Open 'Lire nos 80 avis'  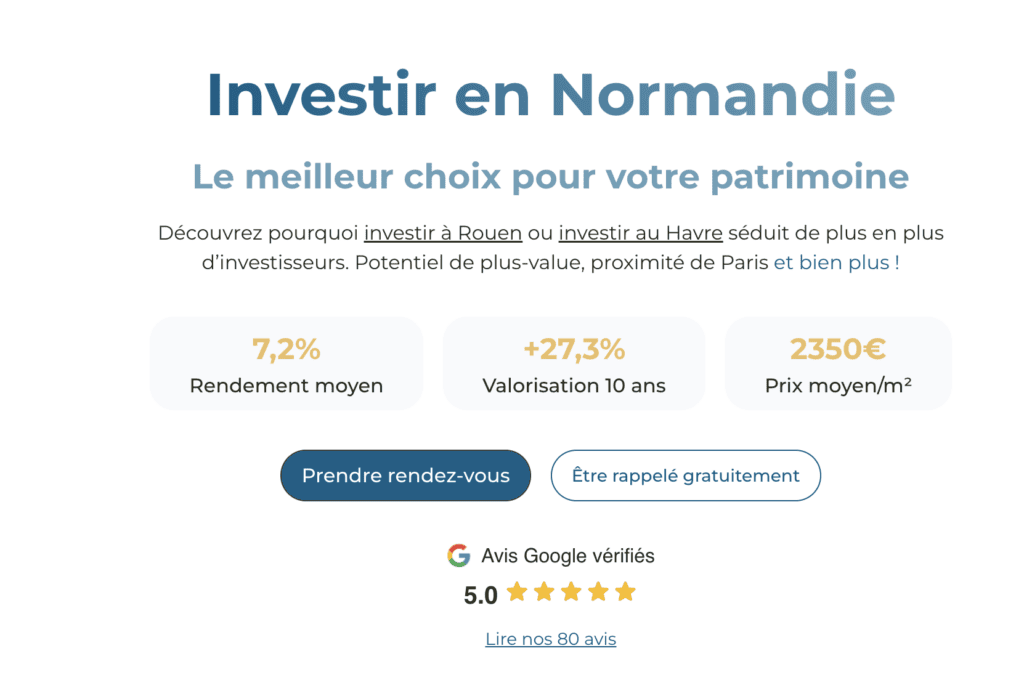pos(550,638)
